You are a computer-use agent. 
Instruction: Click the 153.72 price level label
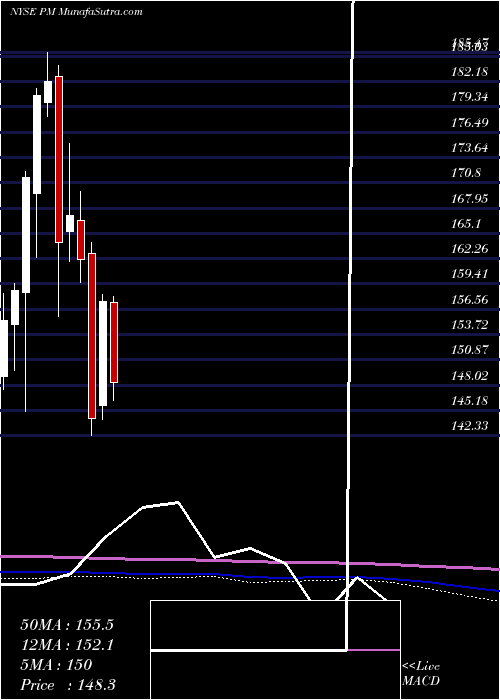pos(470,325)
